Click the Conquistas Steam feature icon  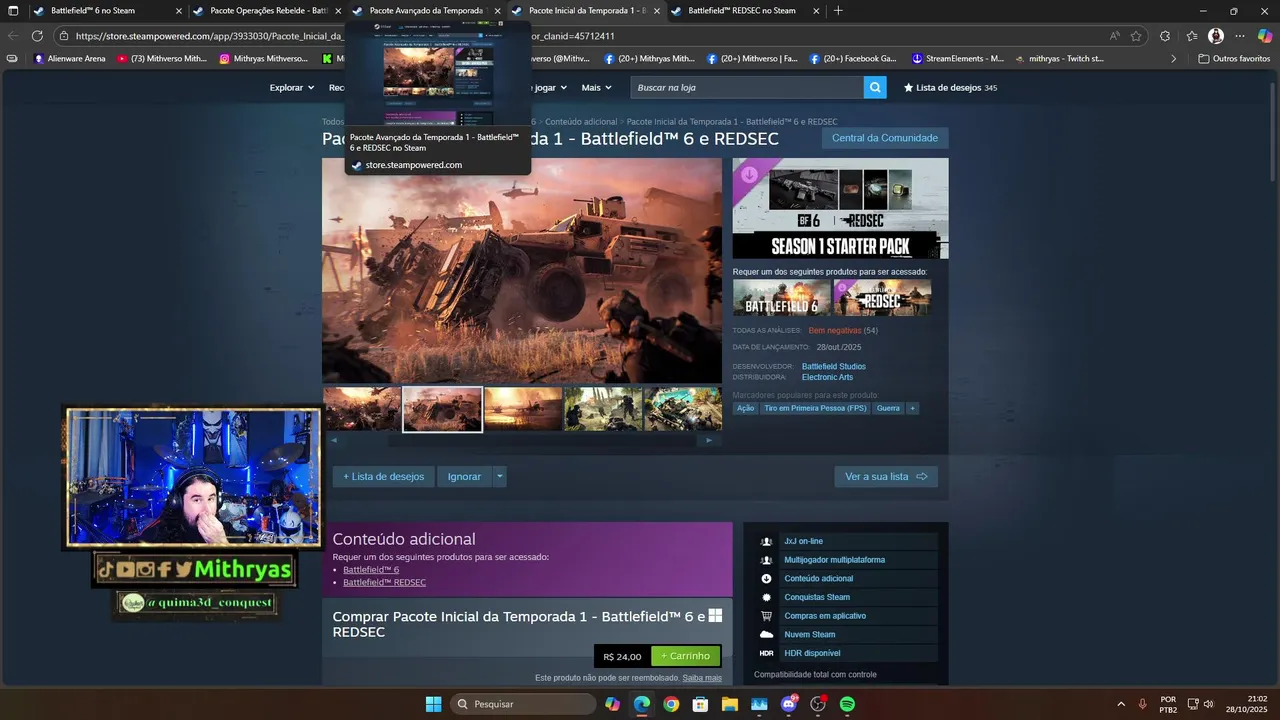766,597
